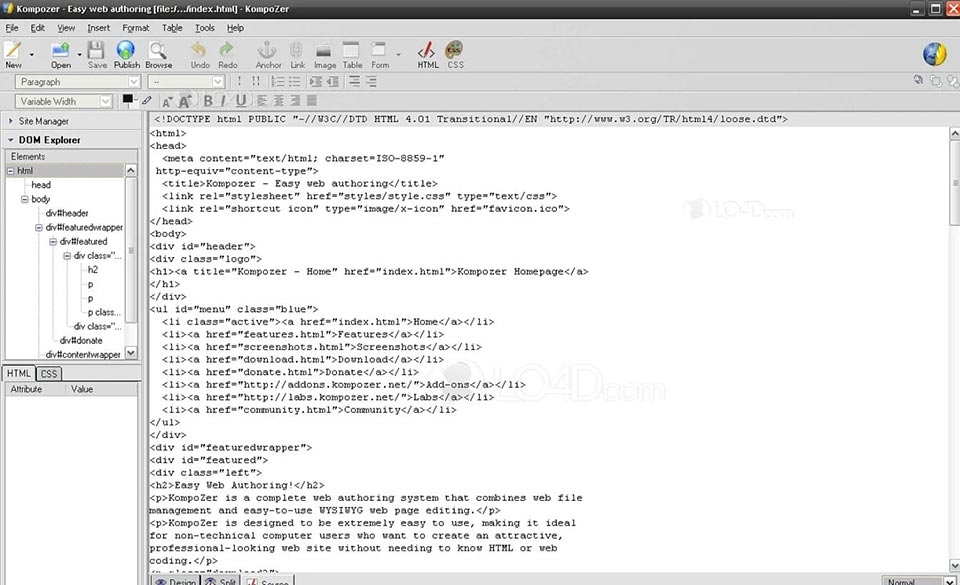The width and height of the screenshot is (960, 585).
Task: Click the Browse magnifier icon
Action: pyautogui.click(x=157, y=50)
